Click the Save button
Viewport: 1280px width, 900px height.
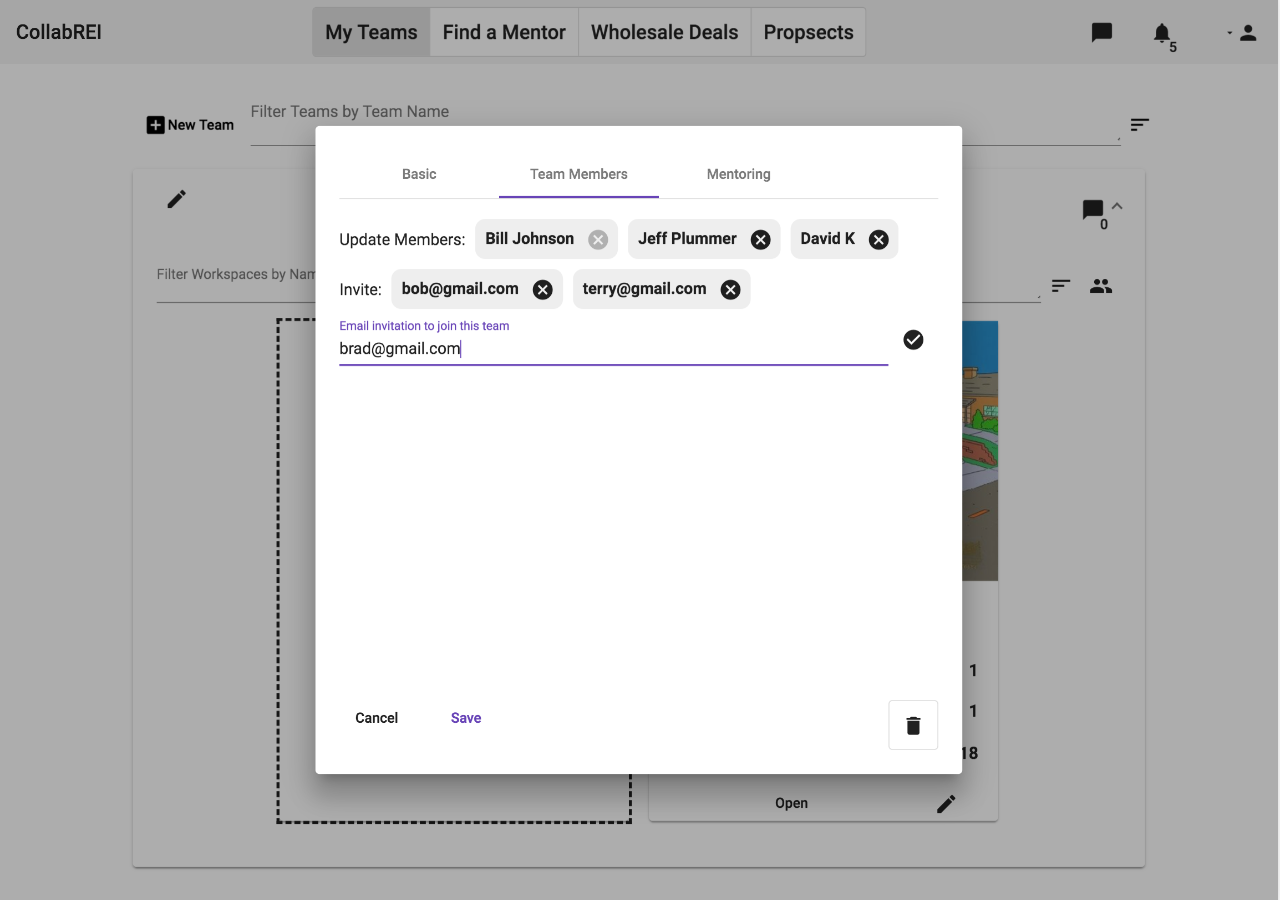tap(466, 718)
